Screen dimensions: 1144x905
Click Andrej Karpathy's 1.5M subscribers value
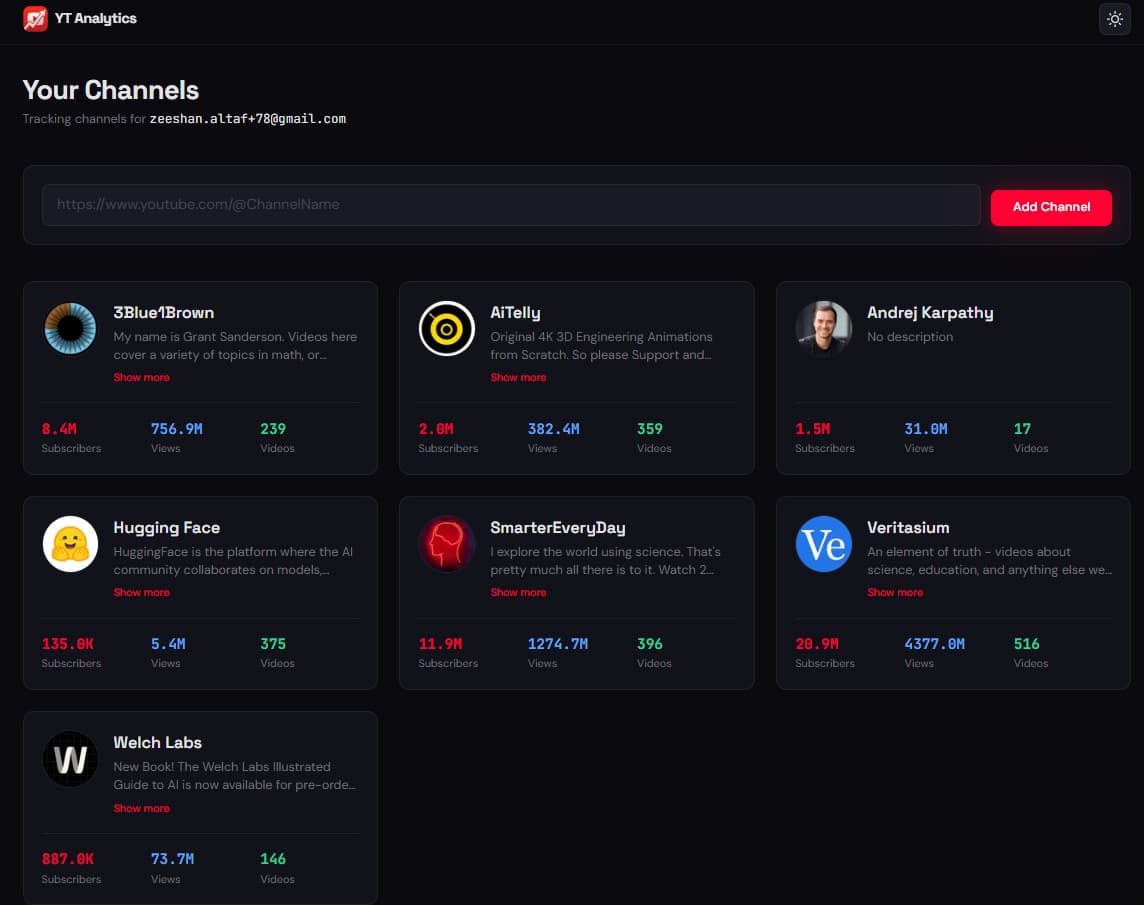click(813, 429)
